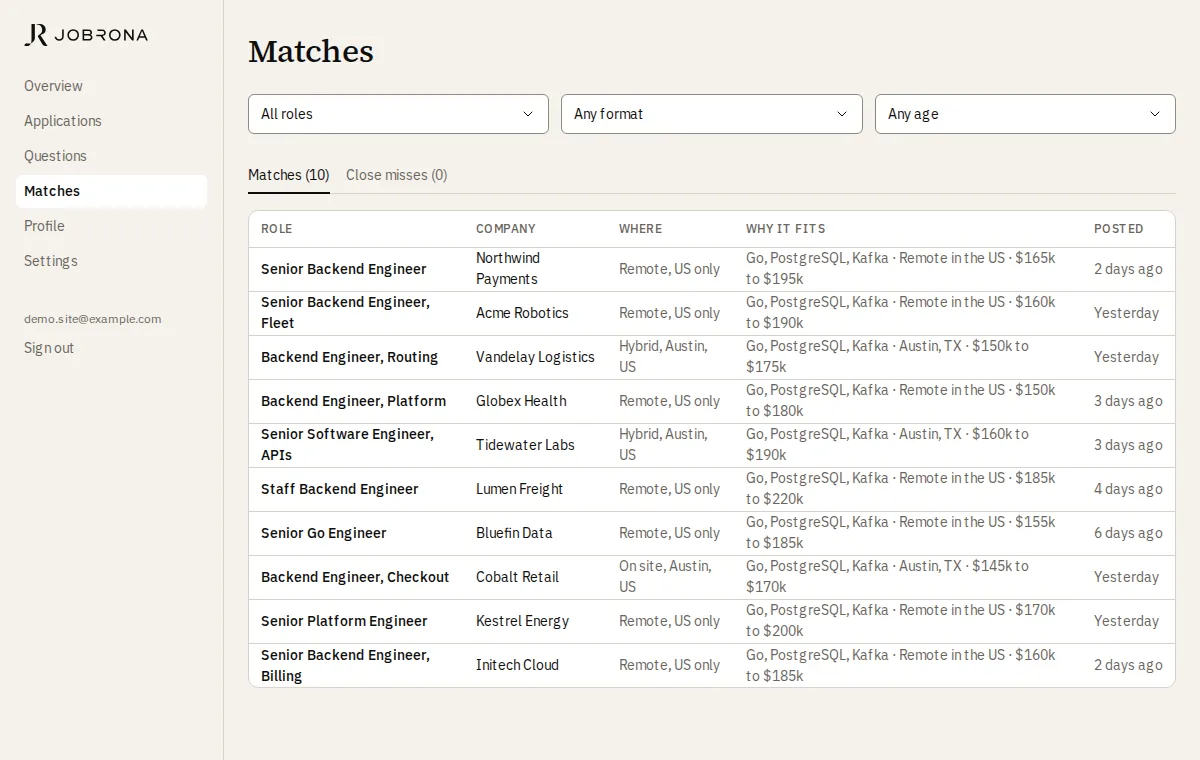Click the Matches page heading
This screenshot has height=760, width=1200.
pos(311,51)
